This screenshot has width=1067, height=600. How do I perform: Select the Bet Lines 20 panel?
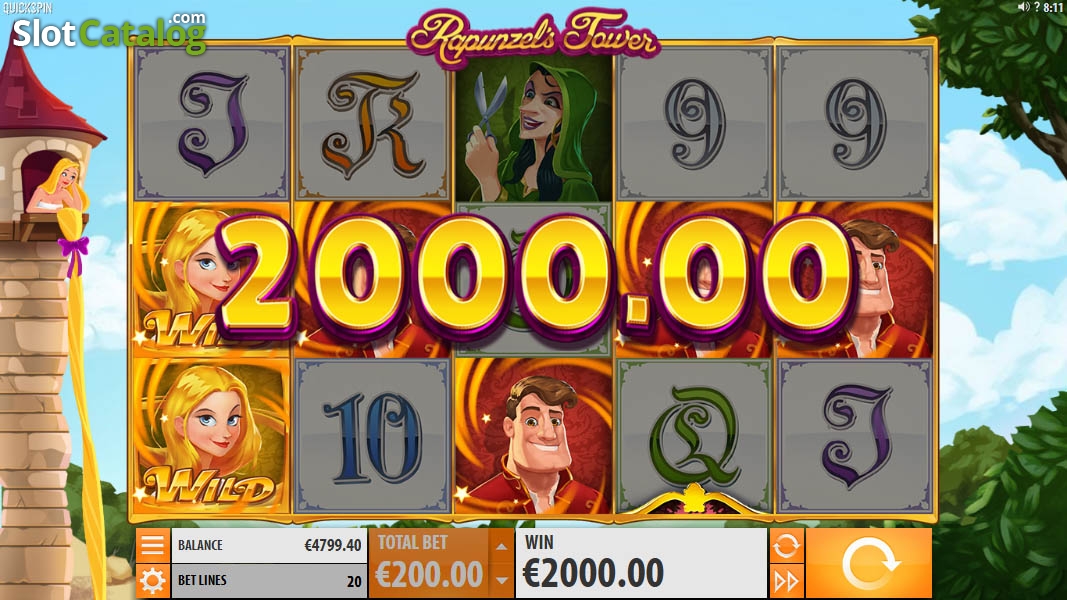(269, 581)
